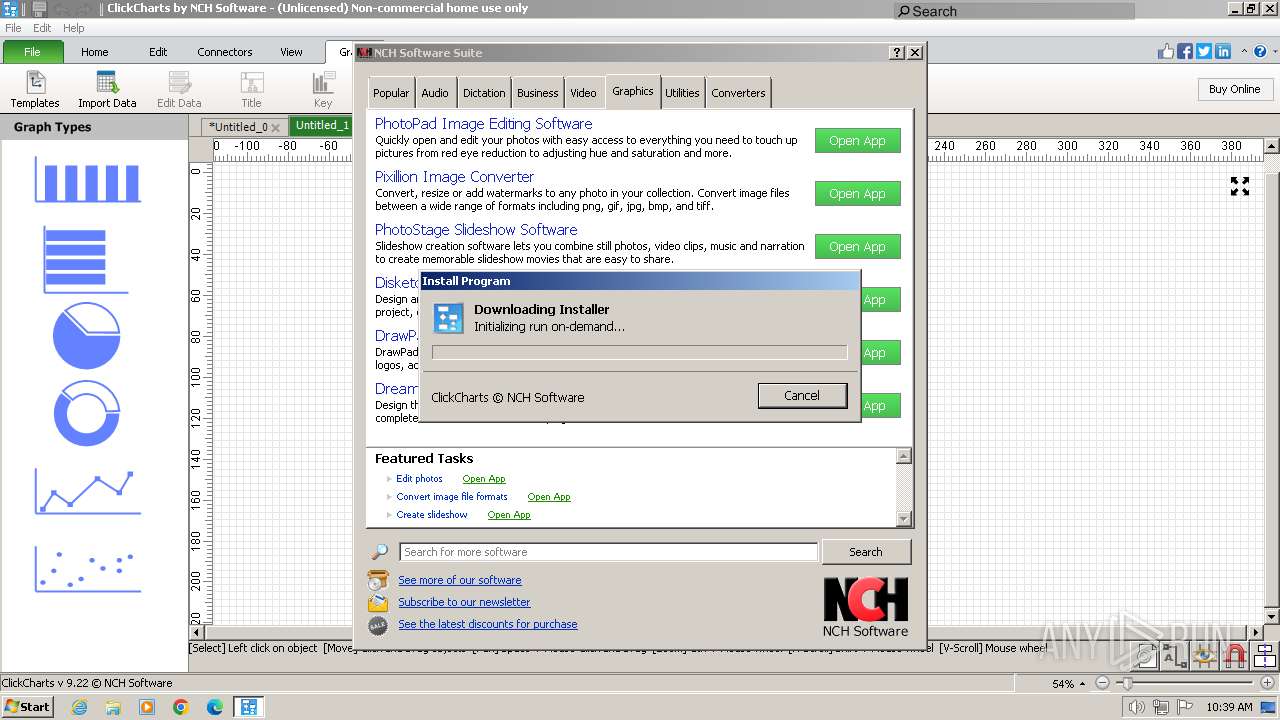
Task: Open the File menu in the menu bar
Action: point(13,28)
